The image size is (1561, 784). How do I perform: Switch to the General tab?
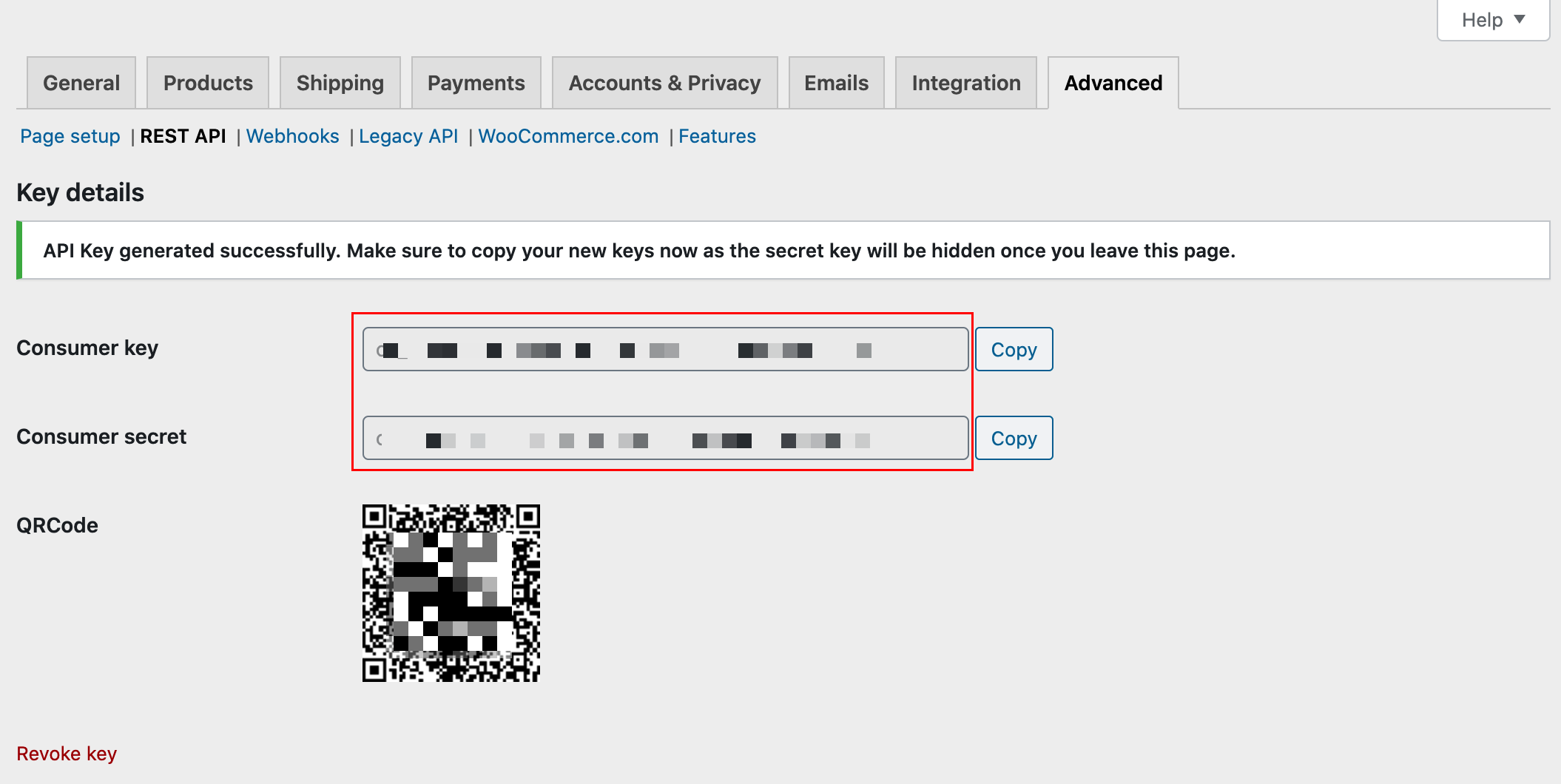pyautogui.click(x=81, y=83)
